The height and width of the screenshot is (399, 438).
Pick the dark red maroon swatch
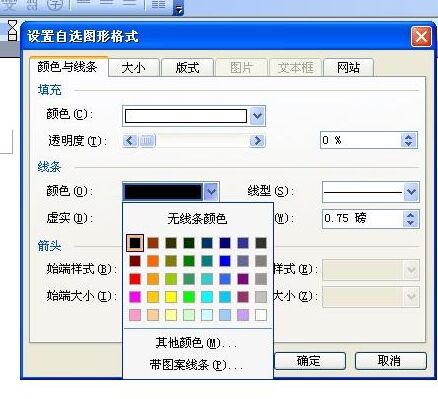[x=135, y=261]
